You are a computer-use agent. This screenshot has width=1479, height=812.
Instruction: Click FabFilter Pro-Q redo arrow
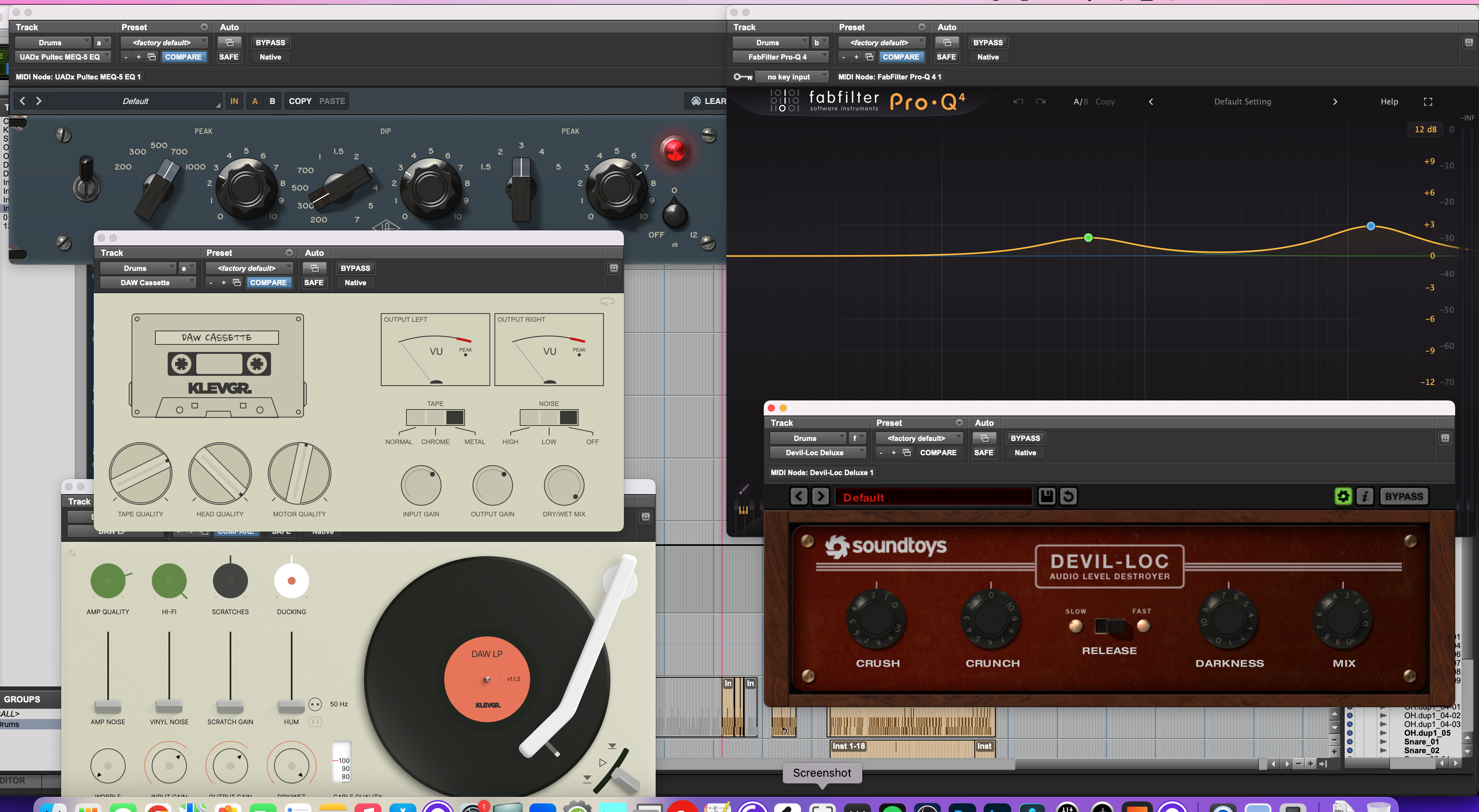coord(1040,102)
